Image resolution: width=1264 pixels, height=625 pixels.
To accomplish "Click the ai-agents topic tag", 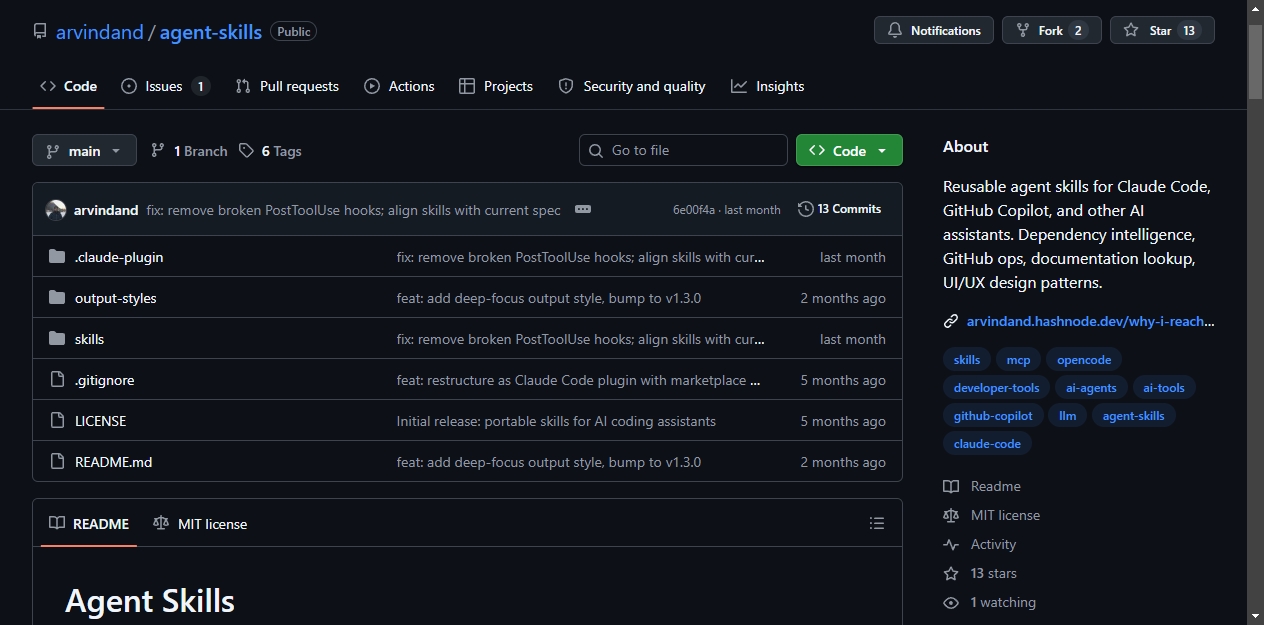I will point(1091,388).
